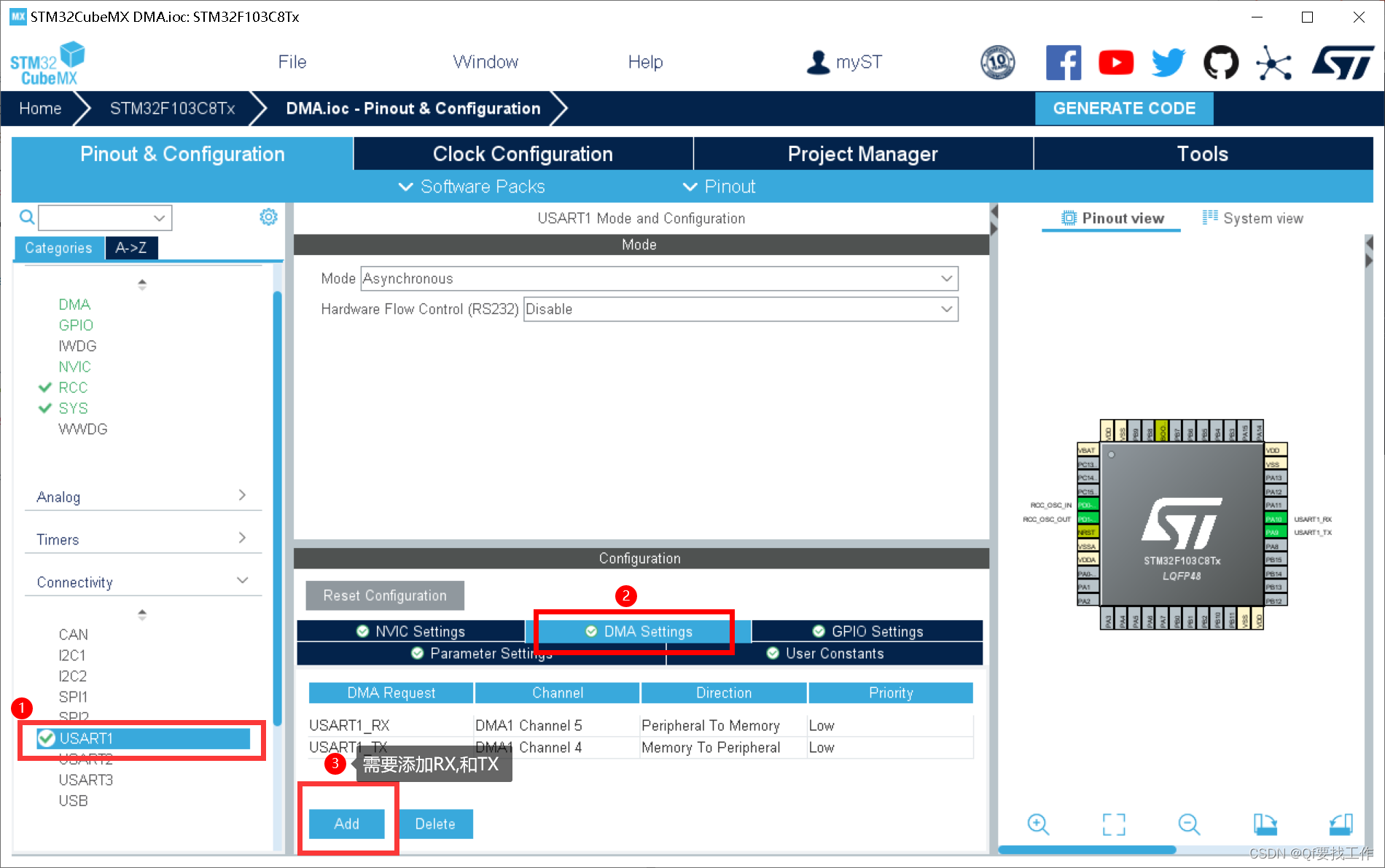
Task: Open the search box dropdown arrow
Action: 159,218
